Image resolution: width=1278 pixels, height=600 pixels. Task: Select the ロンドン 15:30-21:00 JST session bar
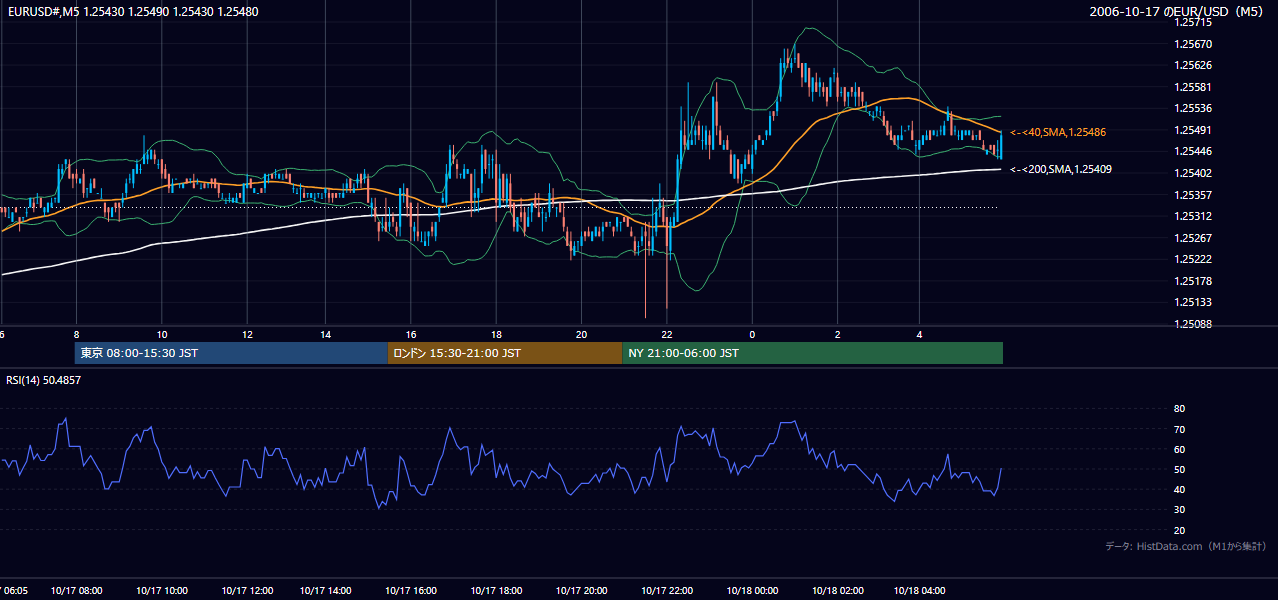coord(505,353)
